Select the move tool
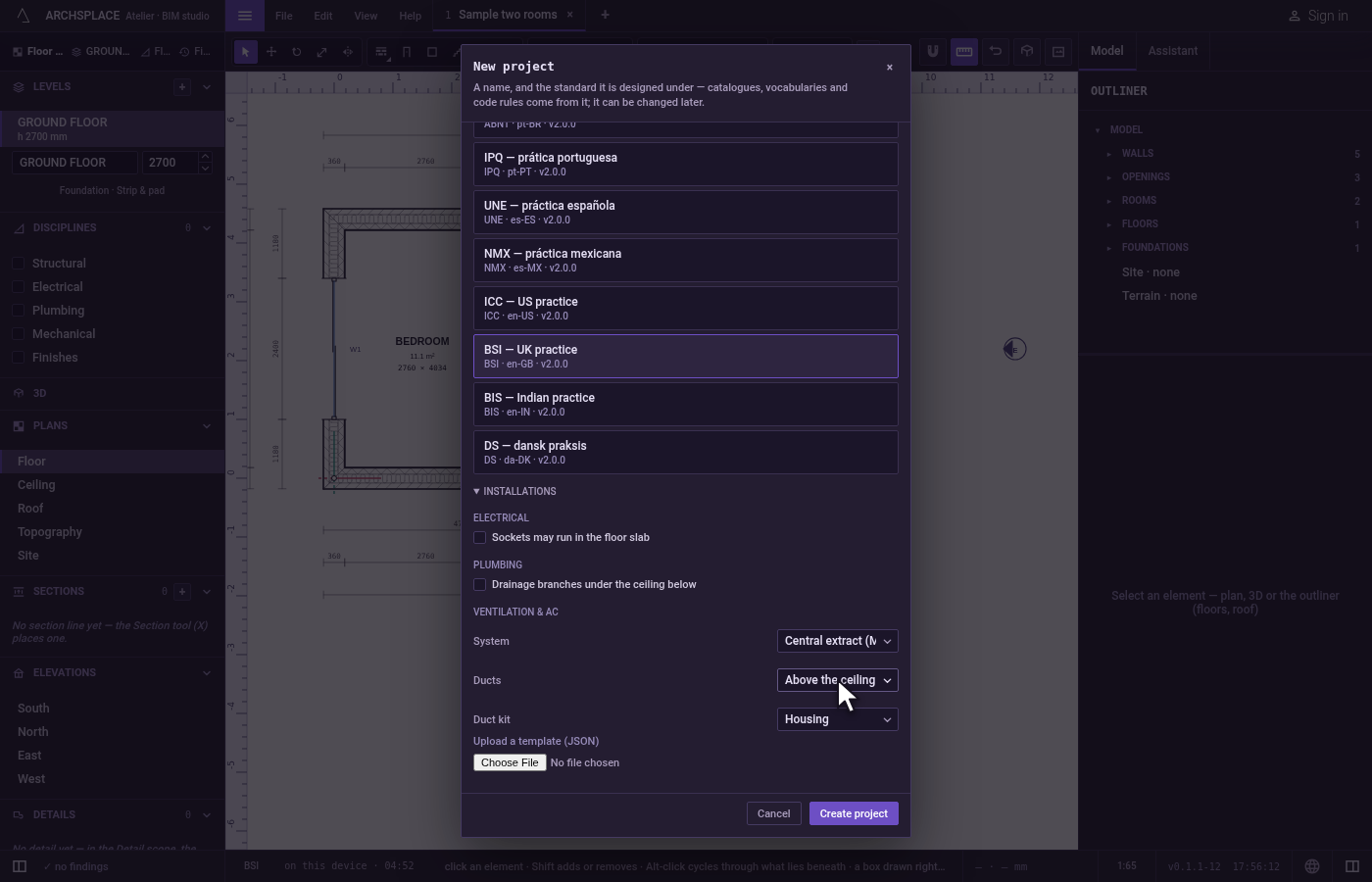1372x882 pixels. click(x=271, y=52)
